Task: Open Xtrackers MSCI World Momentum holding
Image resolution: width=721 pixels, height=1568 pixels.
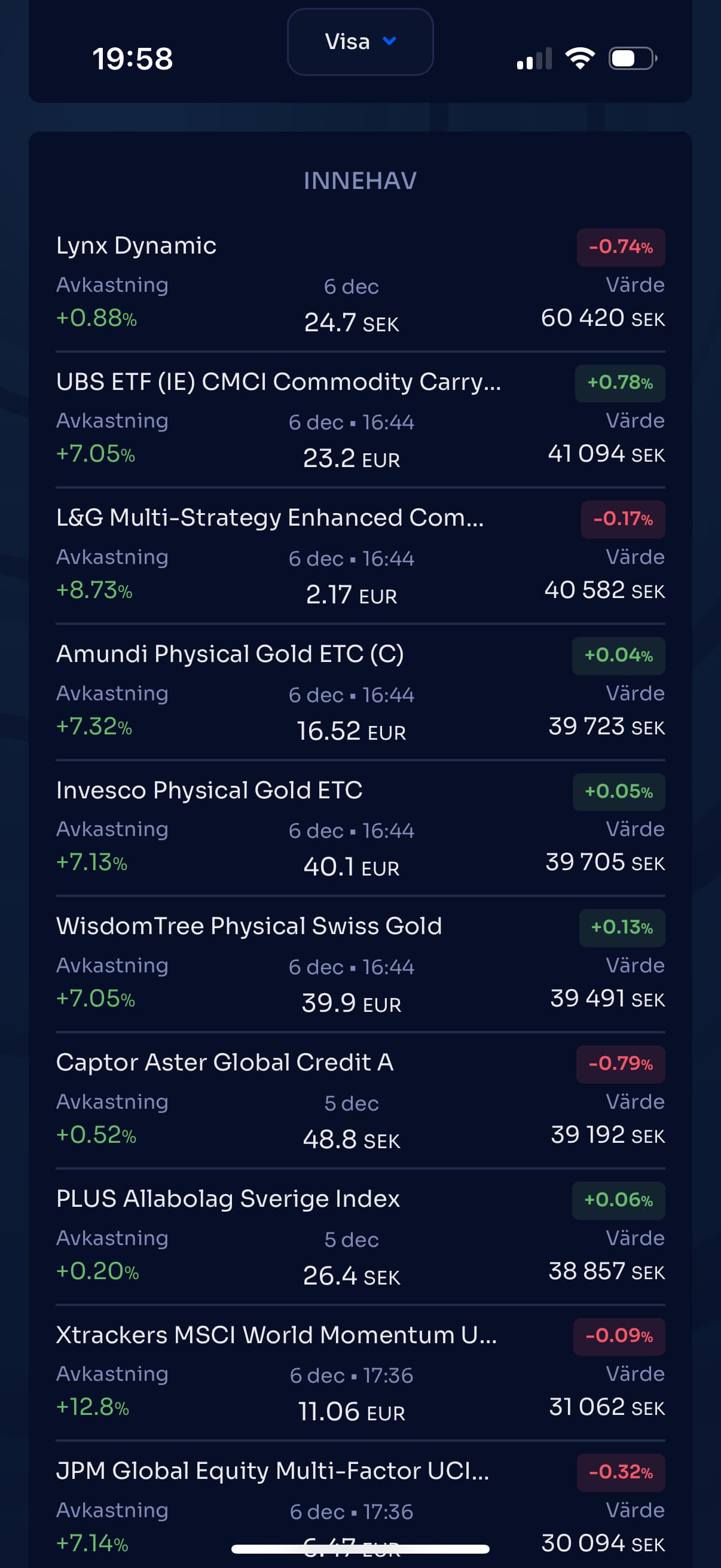Action: [x=276, y=1335]
